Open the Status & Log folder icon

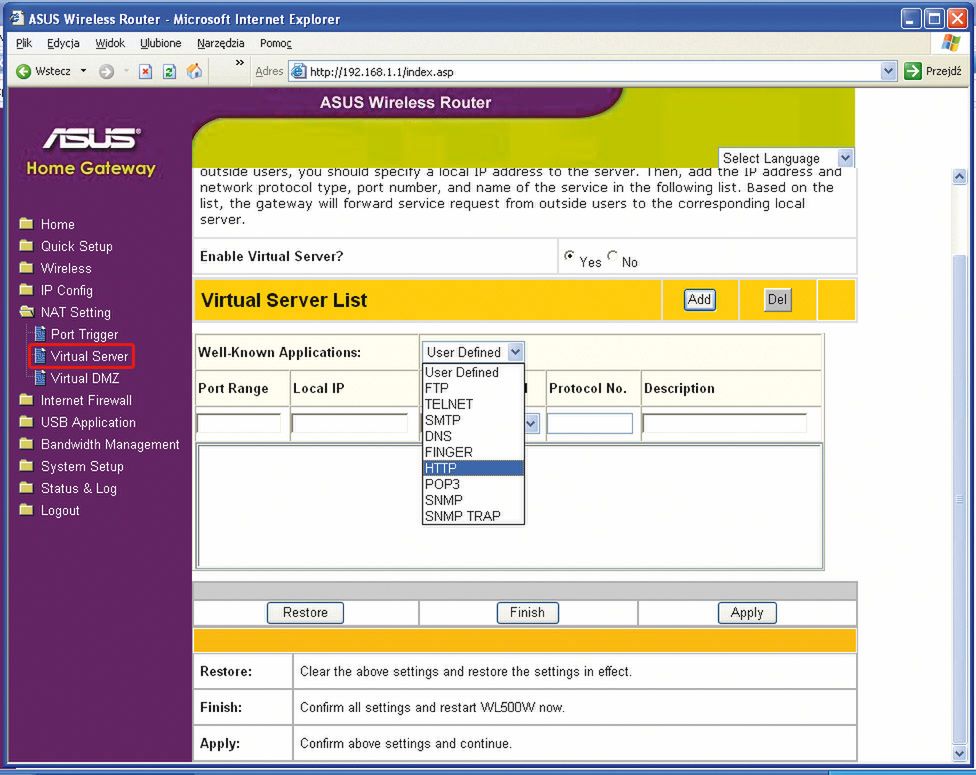26,487
